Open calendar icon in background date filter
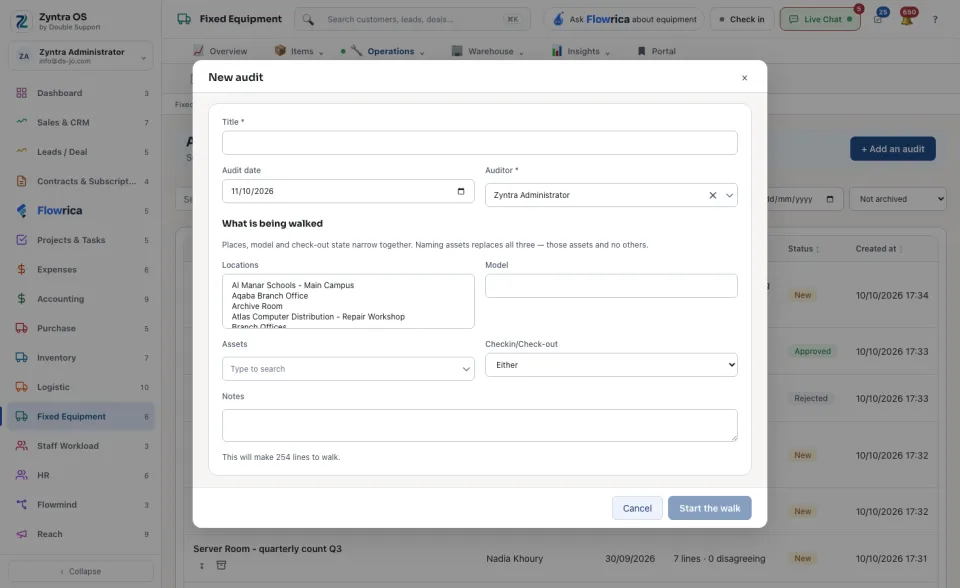960x588 pixels. [830, 199]
